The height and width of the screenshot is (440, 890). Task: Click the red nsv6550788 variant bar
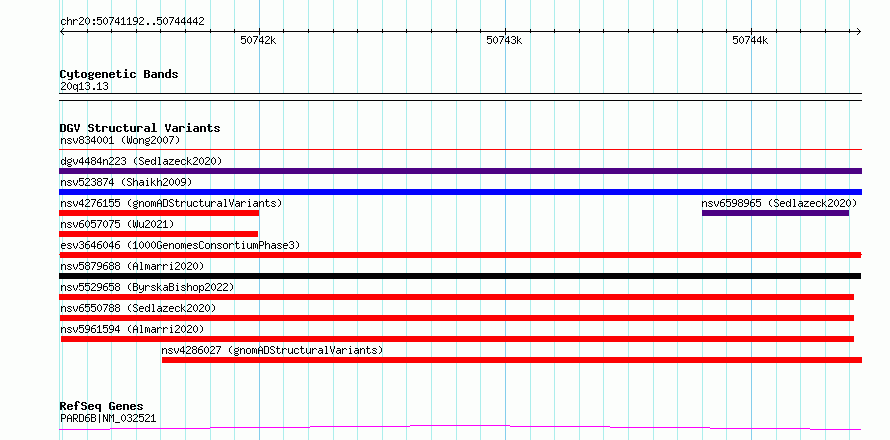point(457,318)
